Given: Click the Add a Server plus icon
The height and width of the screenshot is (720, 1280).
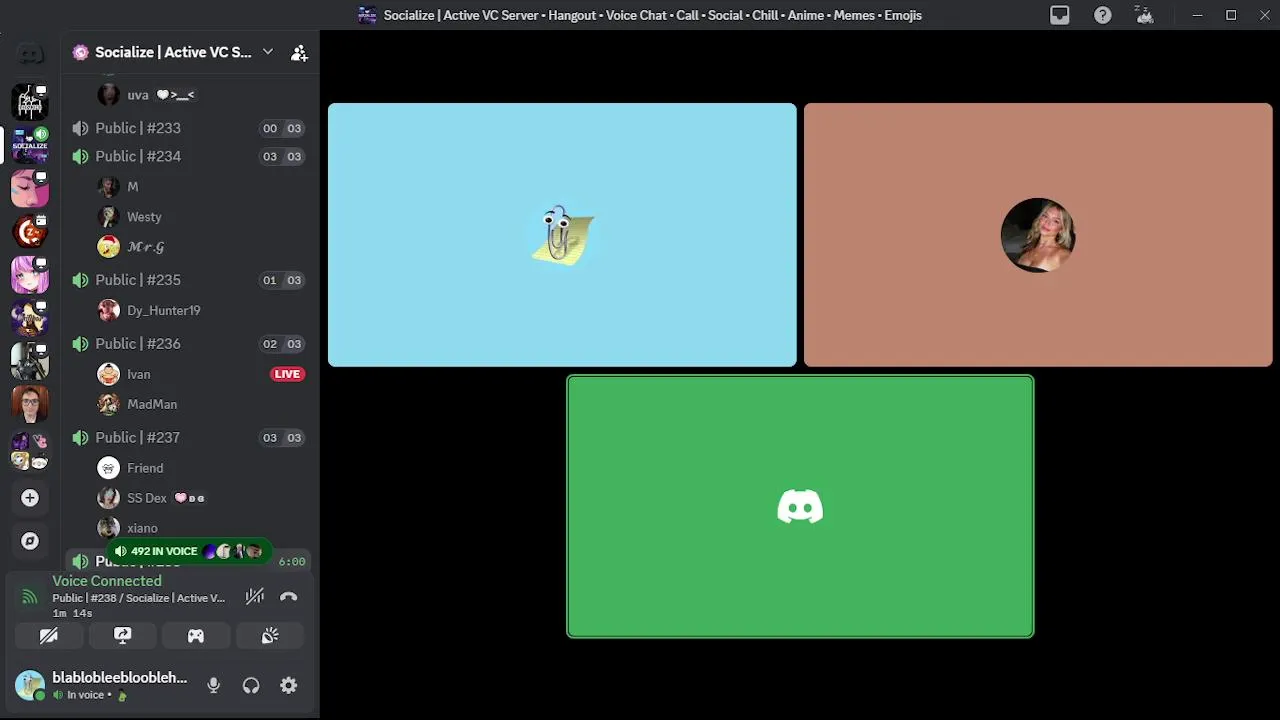Looking at the screenshot, I should [x=30, y=498].
